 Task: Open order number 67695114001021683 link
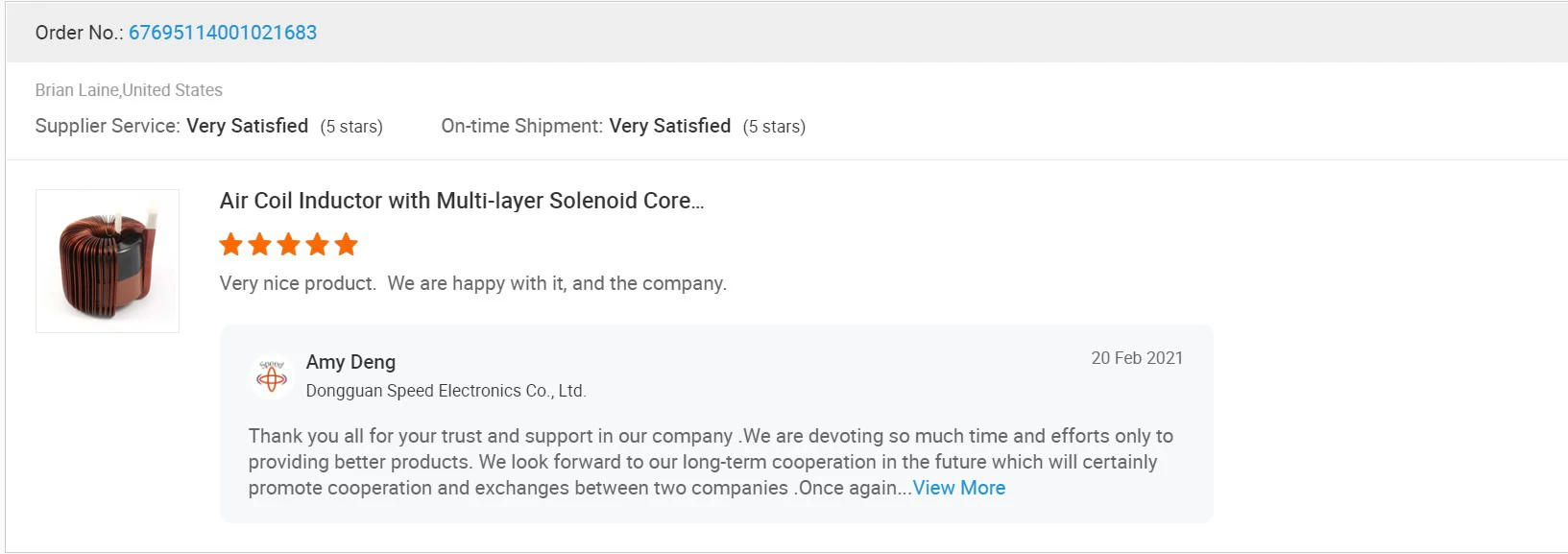pos(223,33)
